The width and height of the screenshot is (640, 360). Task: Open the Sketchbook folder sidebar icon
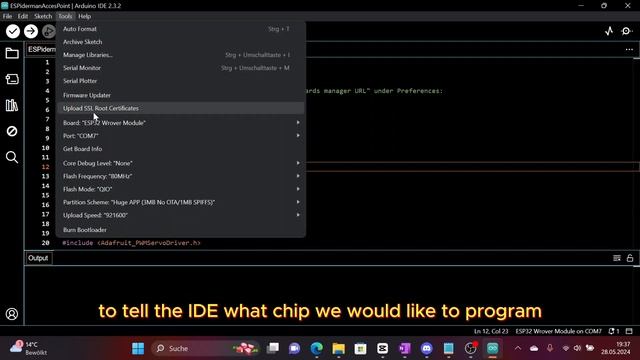(12, 53)
